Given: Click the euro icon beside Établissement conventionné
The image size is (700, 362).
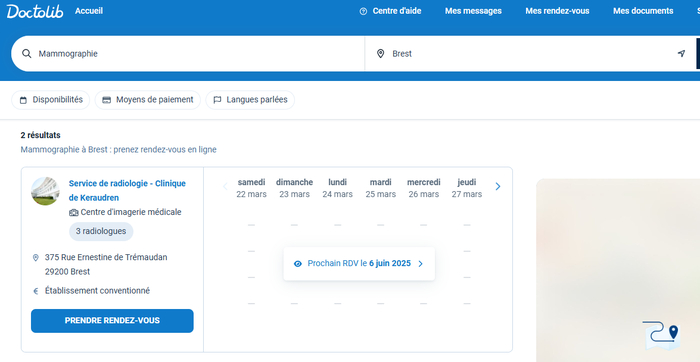Looking at the screenshot, I should 36,291.
